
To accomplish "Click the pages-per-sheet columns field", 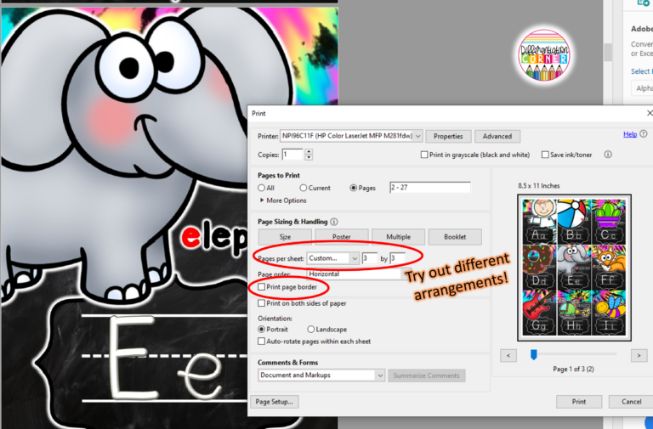I will pyautogui.click(x=370, y=258).
